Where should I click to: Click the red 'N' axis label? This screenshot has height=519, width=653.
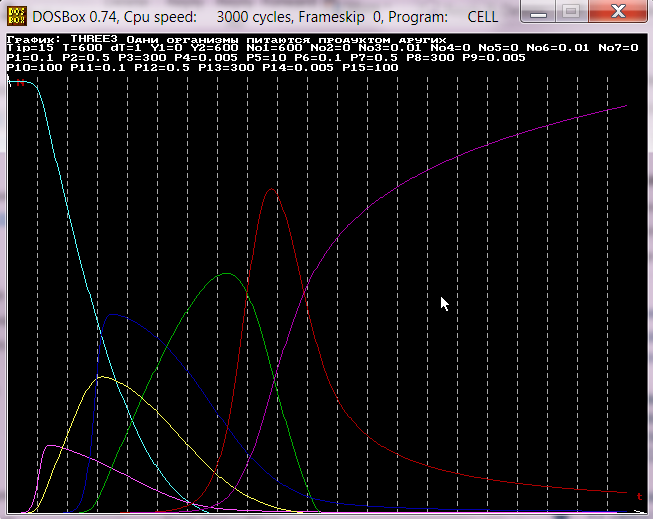click(x=20, y=82)
